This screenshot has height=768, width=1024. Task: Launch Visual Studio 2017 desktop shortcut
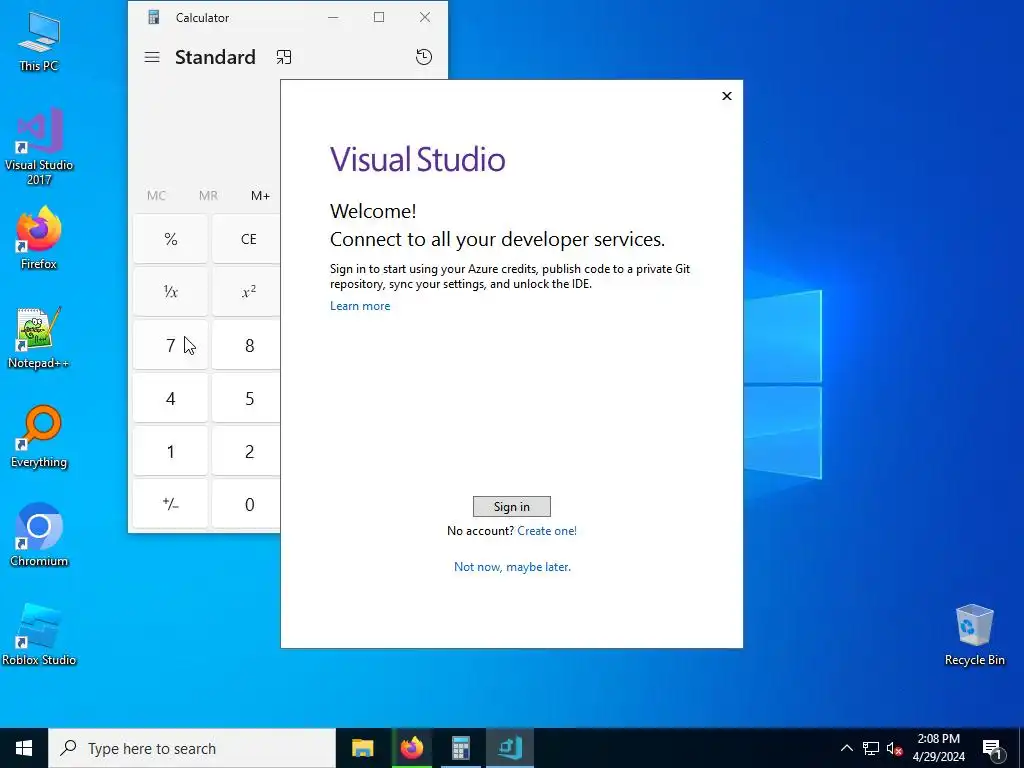click(39, 147)
